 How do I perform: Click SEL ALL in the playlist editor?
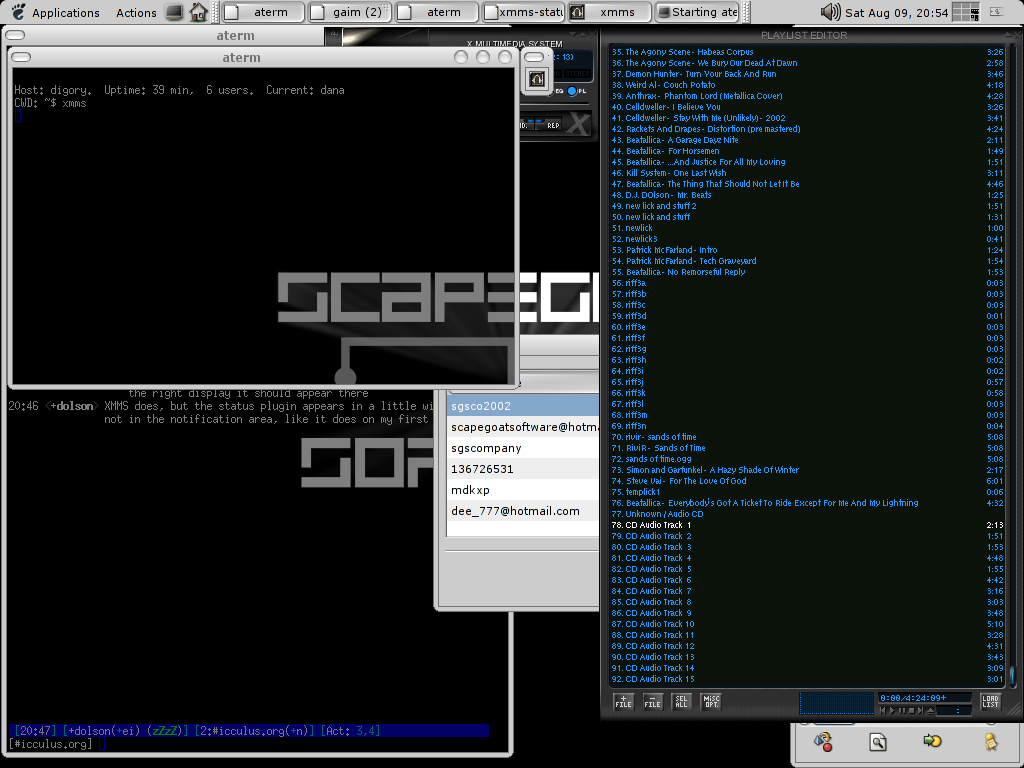point(681,701)
